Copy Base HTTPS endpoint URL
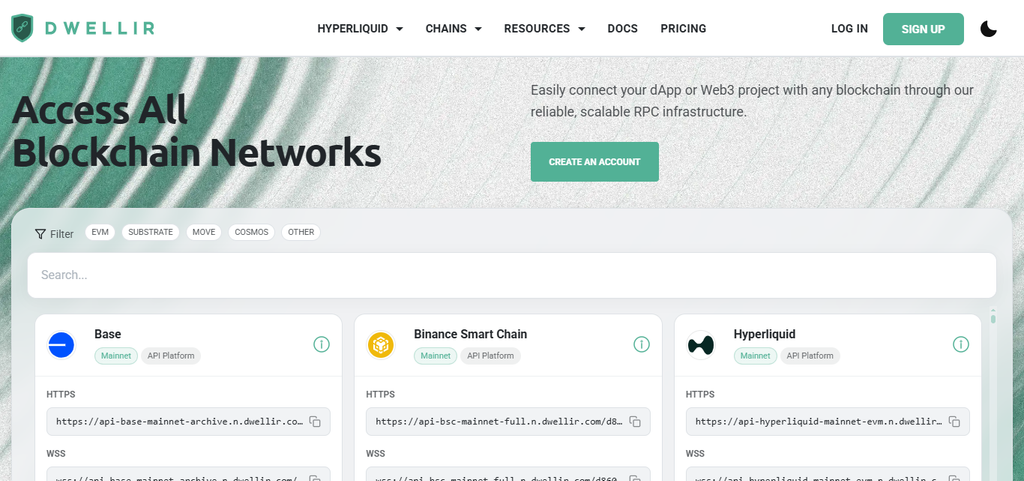The width and height of the screenshot is (1024, 481). [x=315, y=422]
